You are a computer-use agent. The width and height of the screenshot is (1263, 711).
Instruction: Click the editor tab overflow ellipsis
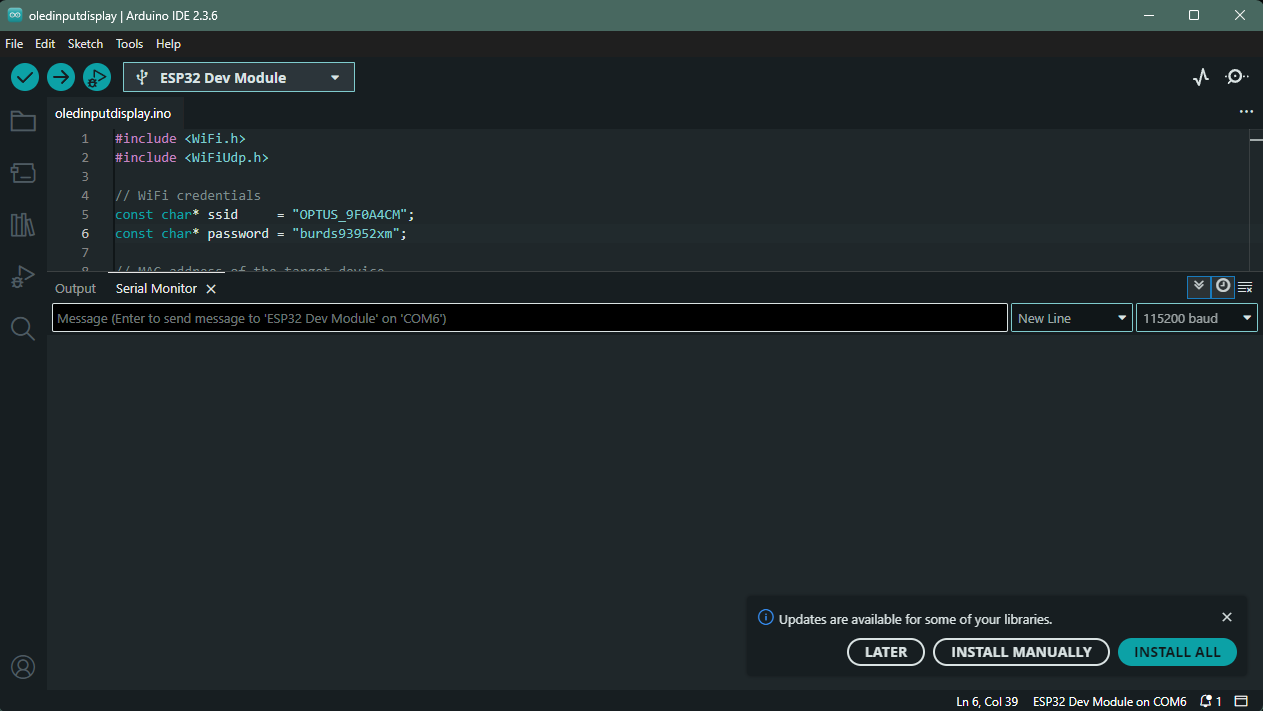(1246, 112)
